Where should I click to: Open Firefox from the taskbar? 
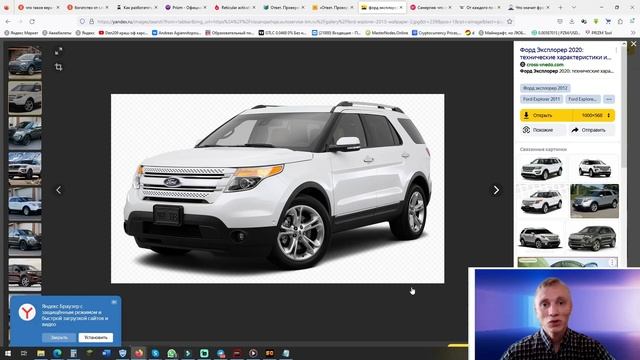tap(139, 353)
